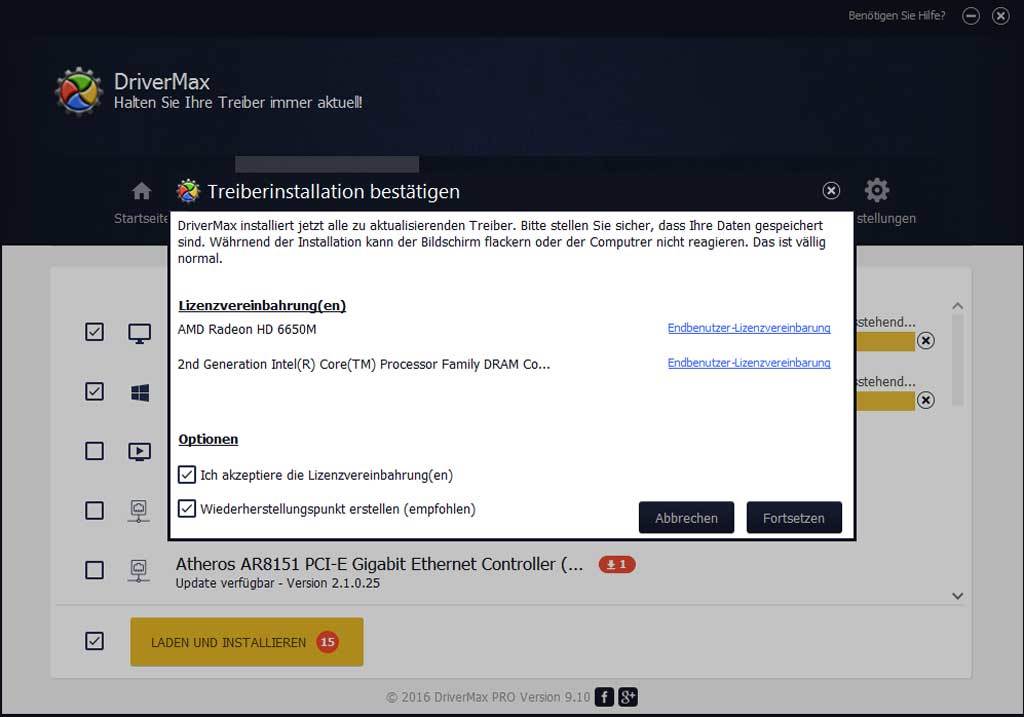Screen dimensions: 1024x717
Task: Click the 15 count badge
Action: click(327, 642)
